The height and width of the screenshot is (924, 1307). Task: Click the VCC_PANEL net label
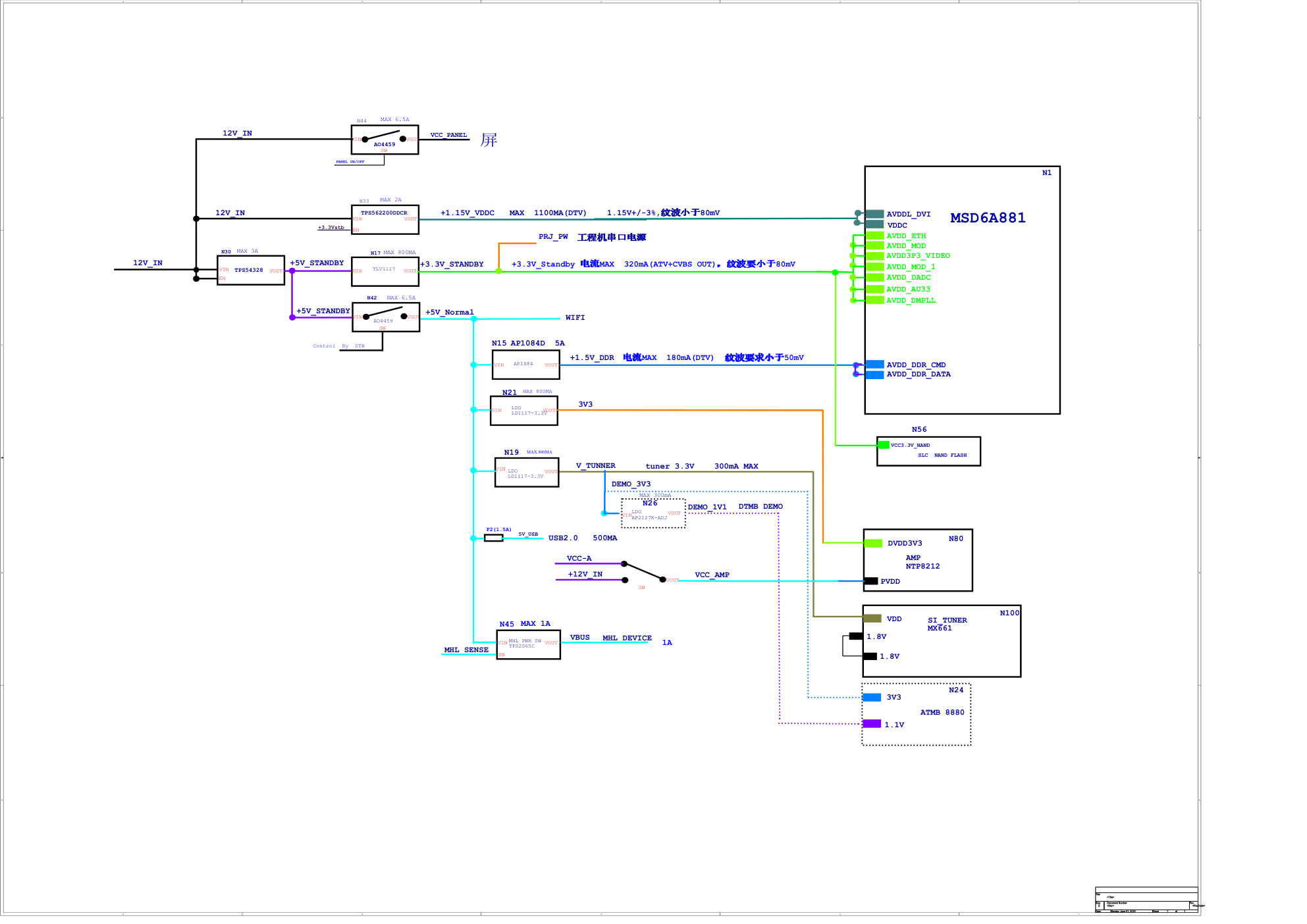tap(448, 135)
